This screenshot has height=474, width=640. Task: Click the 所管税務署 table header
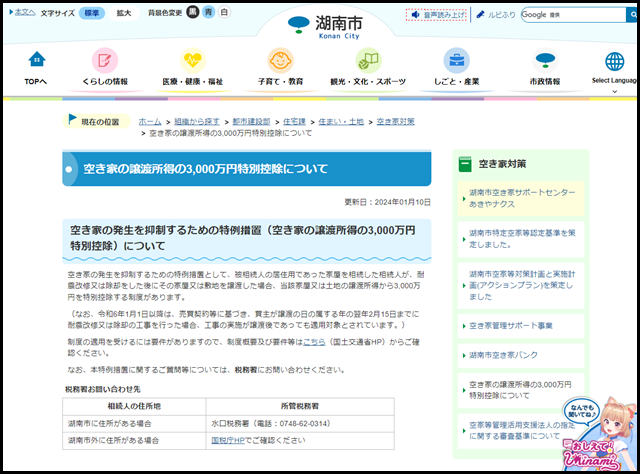tap(300, 407)
